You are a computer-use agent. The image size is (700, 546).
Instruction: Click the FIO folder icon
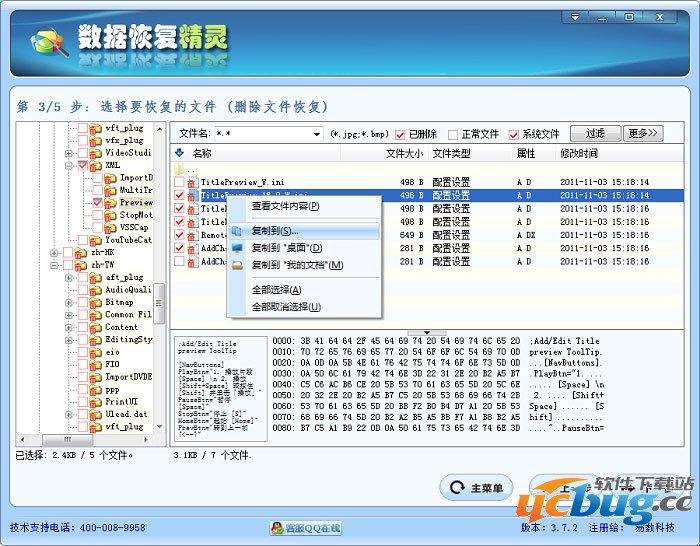[x=96, y=365]
